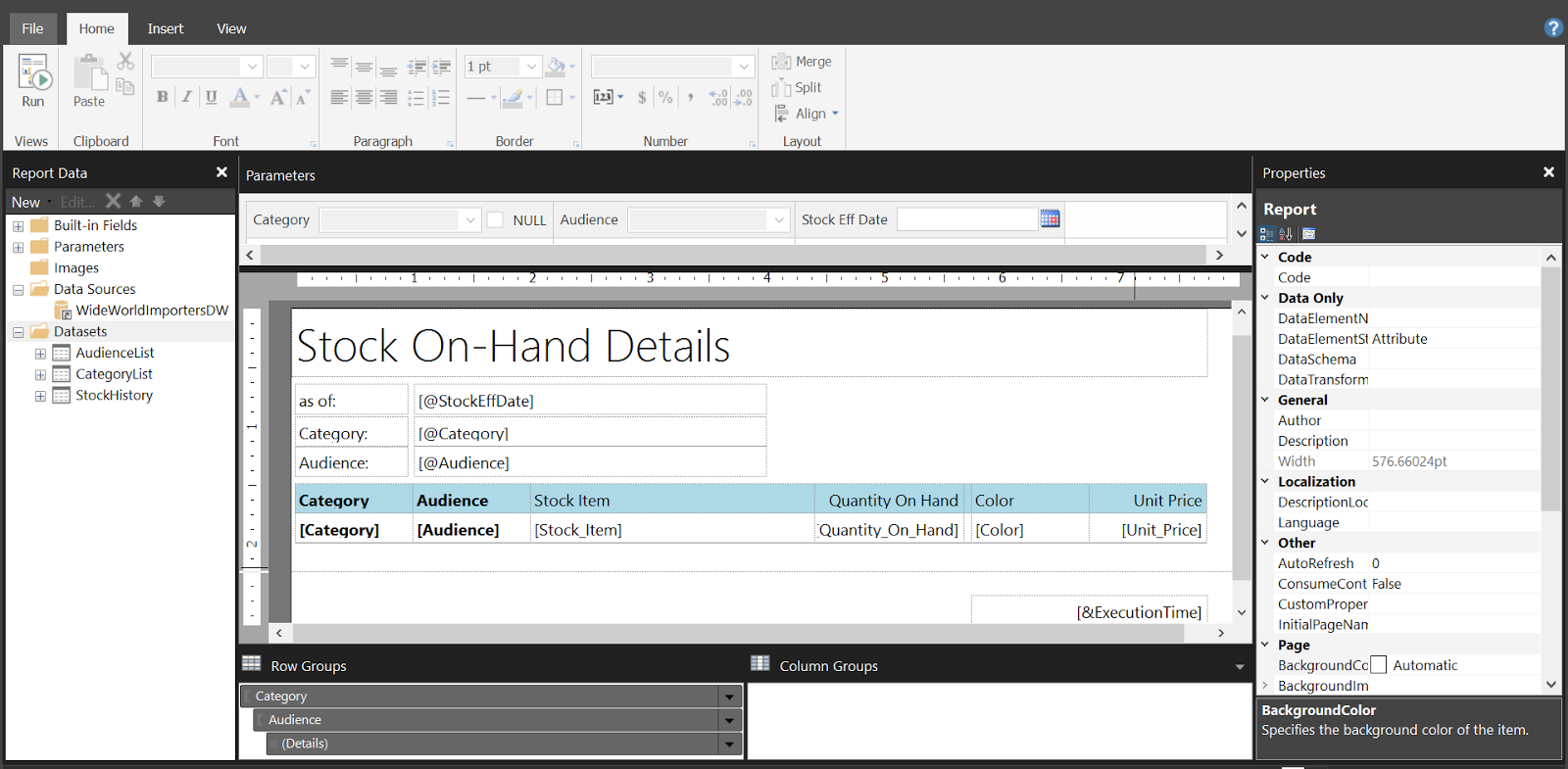
Task: Open the File tab
Action: point(32,28)
